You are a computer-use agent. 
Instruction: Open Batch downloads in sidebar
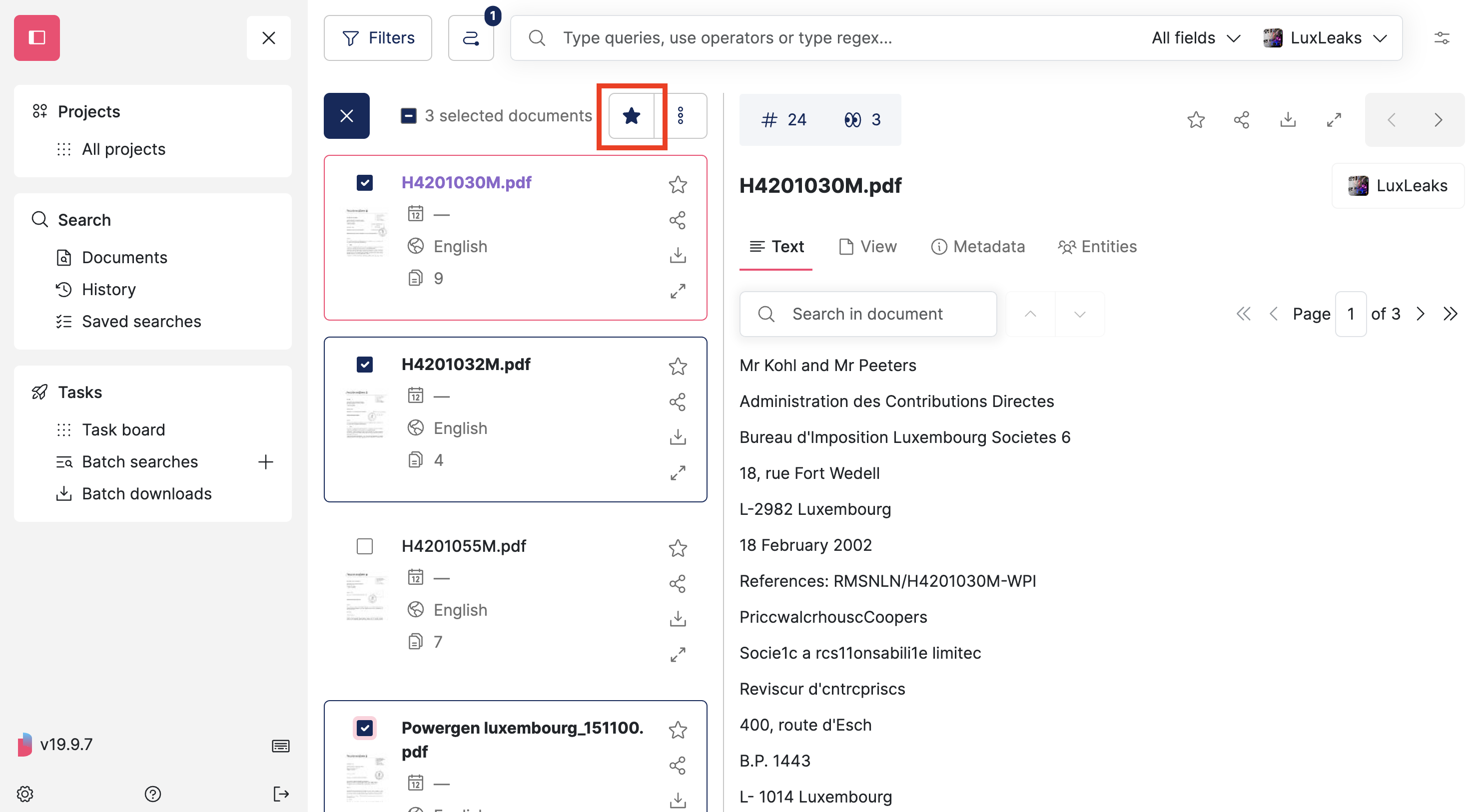[x=146, y=493]
